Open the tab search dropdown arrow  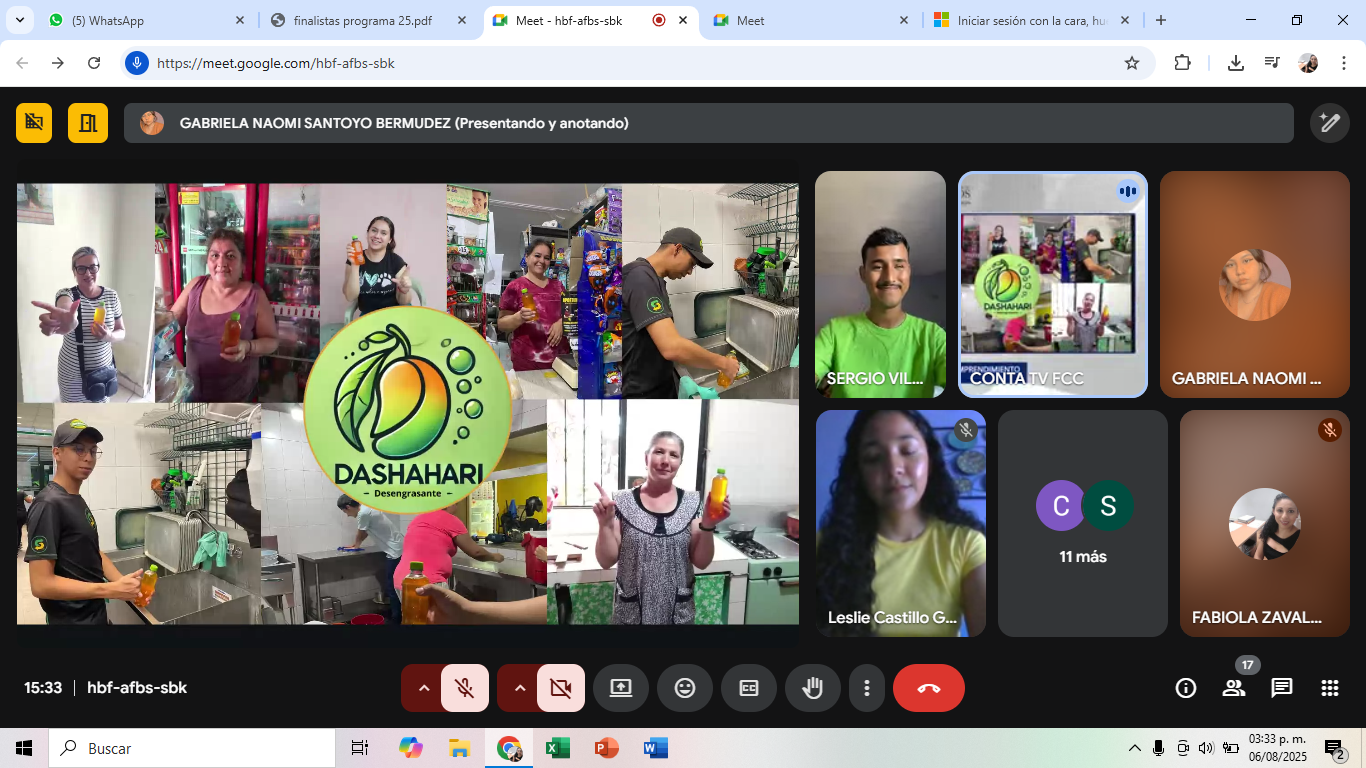click(x=20, y=20)
